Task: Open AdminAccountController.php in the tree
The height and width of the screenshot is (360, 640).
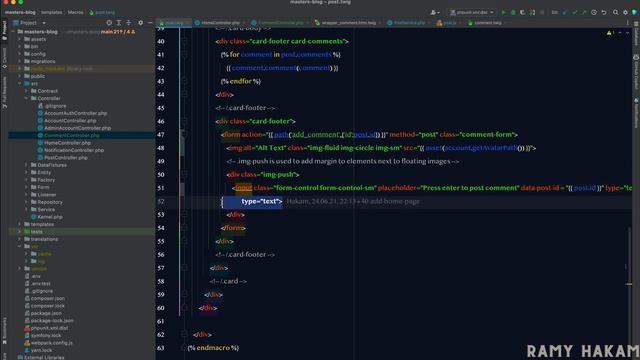Action: (78, 128)
